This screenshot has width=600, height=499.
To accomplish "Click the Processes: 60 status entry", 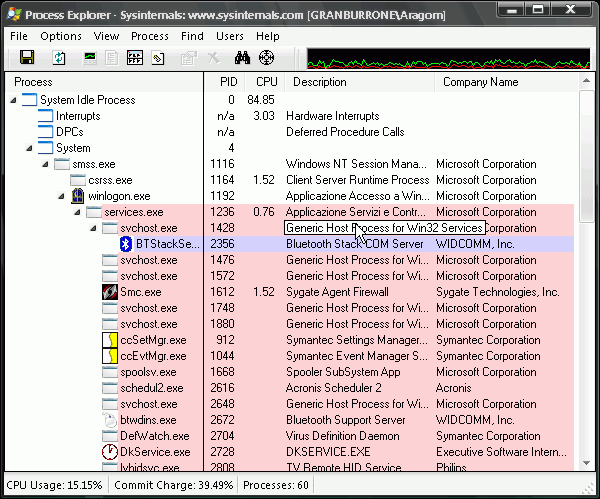I will pyautogui.click(x=276, y=485).
